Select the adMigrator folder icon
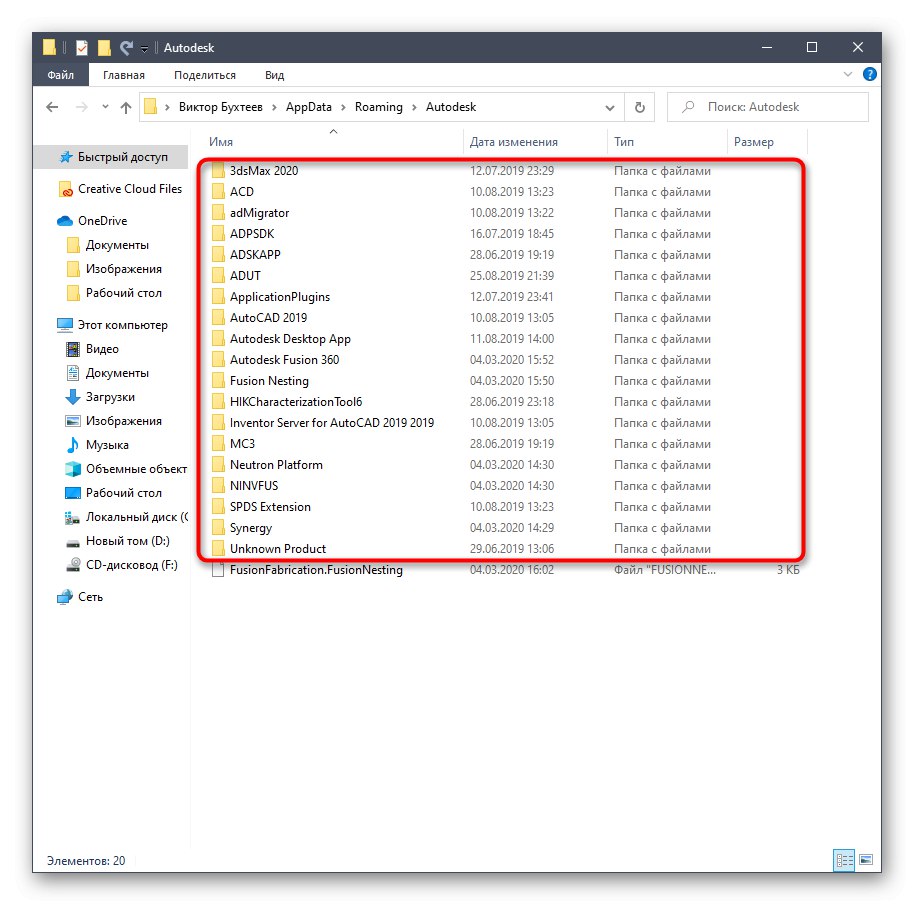This screenshot has height=905, width=914. click(x=218, y=213)
